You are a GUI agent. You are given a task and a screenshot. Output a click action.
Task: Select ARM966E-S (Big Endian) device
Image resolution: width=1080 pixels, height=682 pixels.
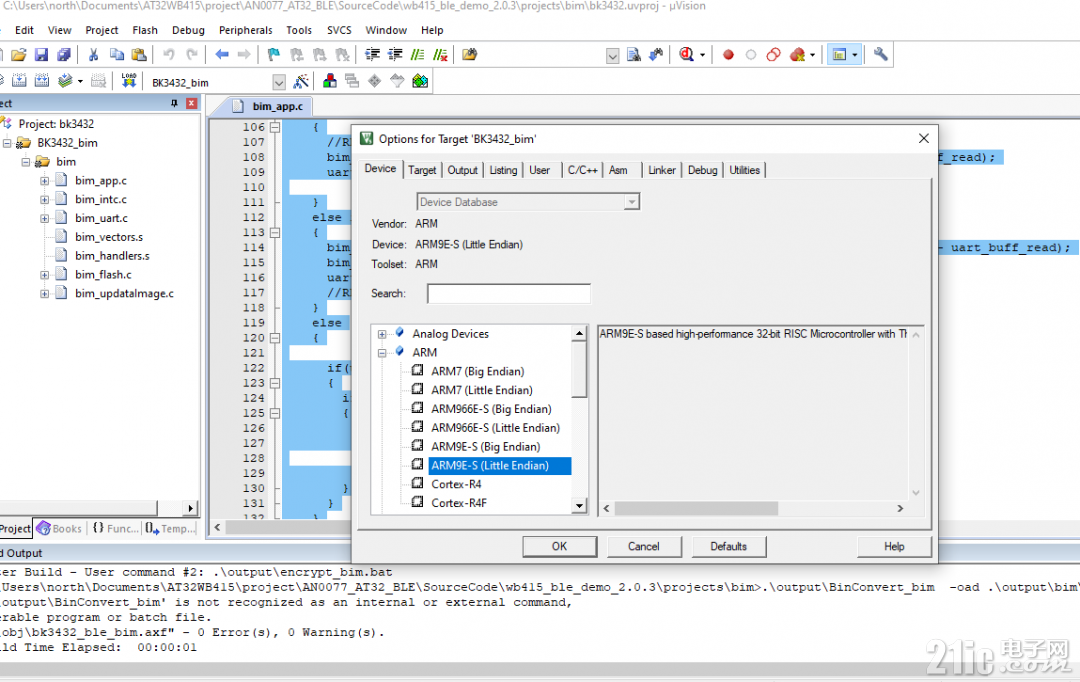pyautogui.click(x=491, y=409)
